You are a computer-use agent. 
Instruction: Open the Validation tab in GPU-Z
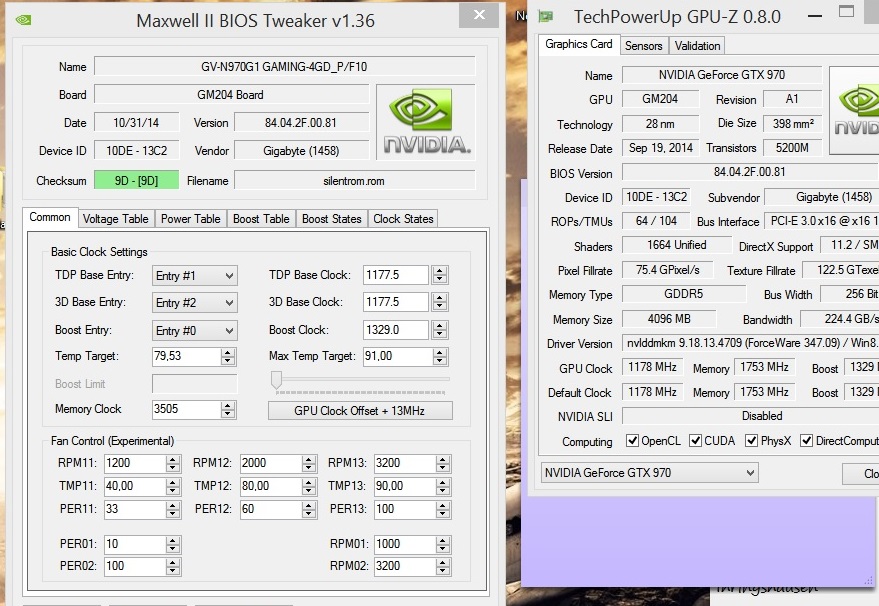697,45
